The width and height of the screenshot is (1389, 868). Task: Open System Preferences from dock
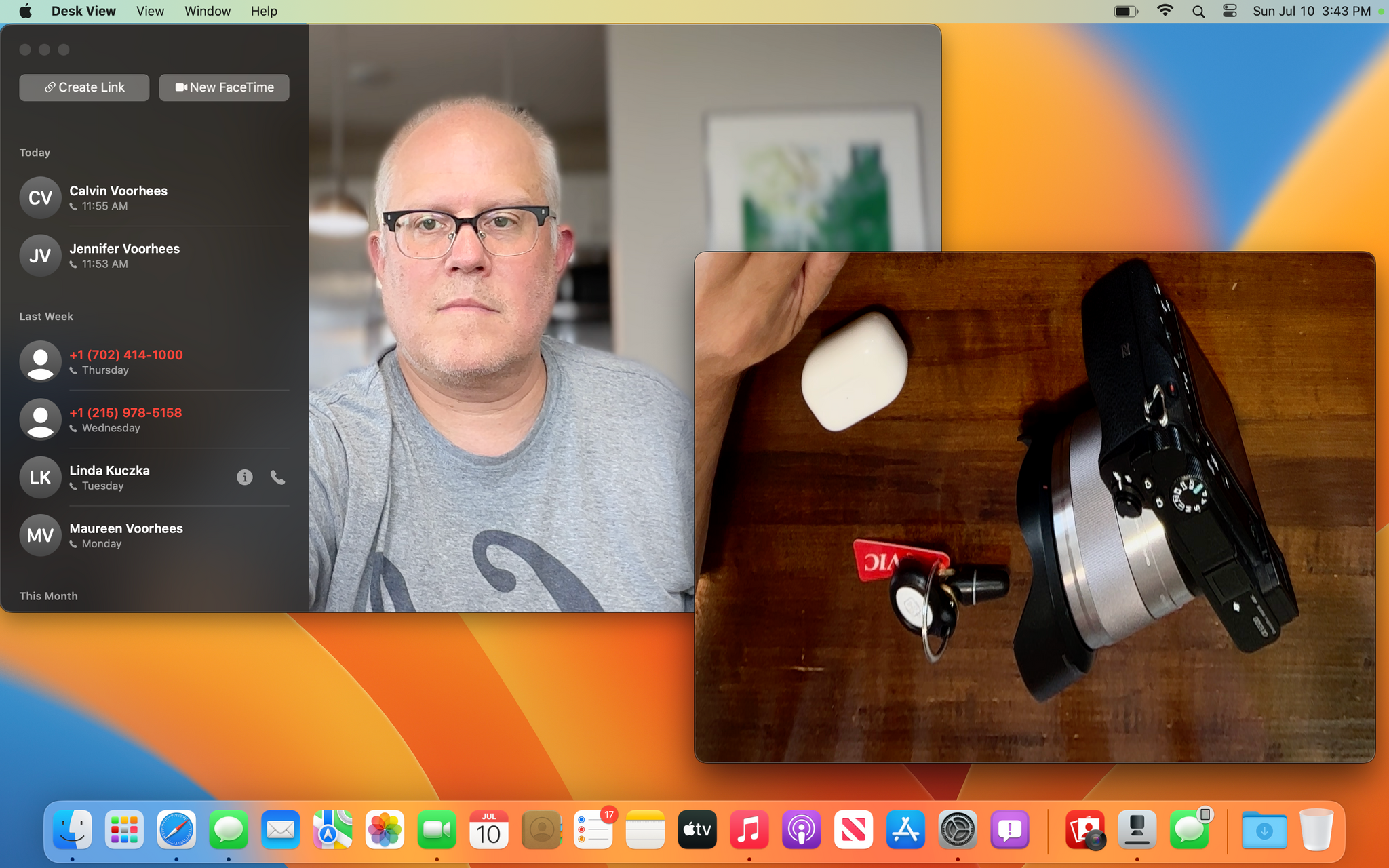[x=957, y=830]
